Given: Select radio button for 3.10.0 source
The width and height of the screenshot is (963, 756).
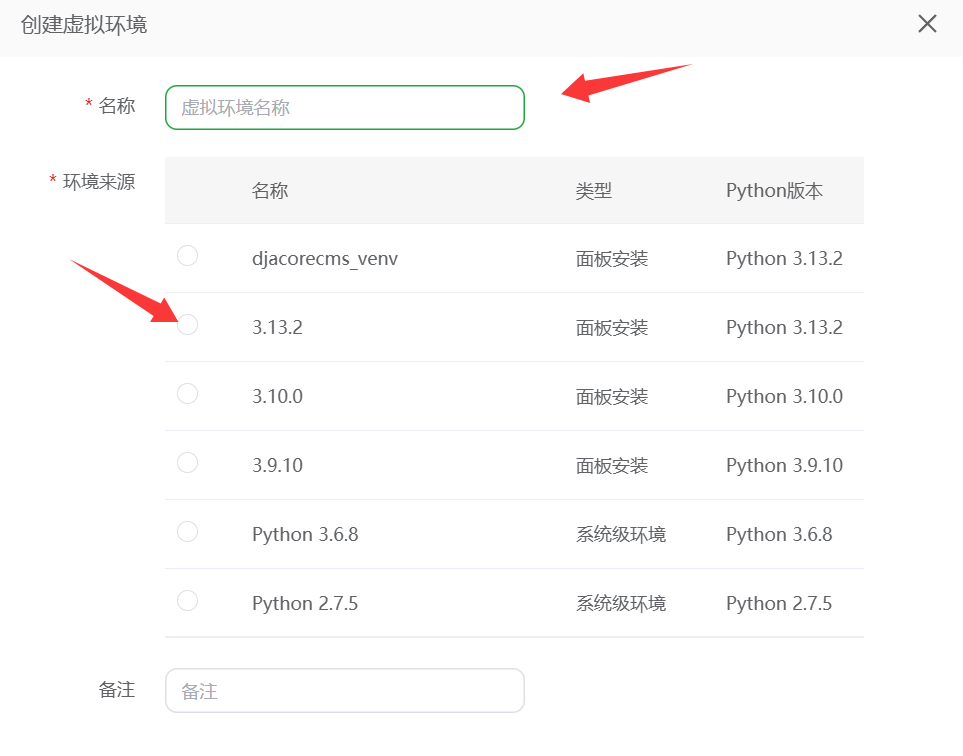Looking at the screenshot, I should pyautogui.click(x=187, y=394).
